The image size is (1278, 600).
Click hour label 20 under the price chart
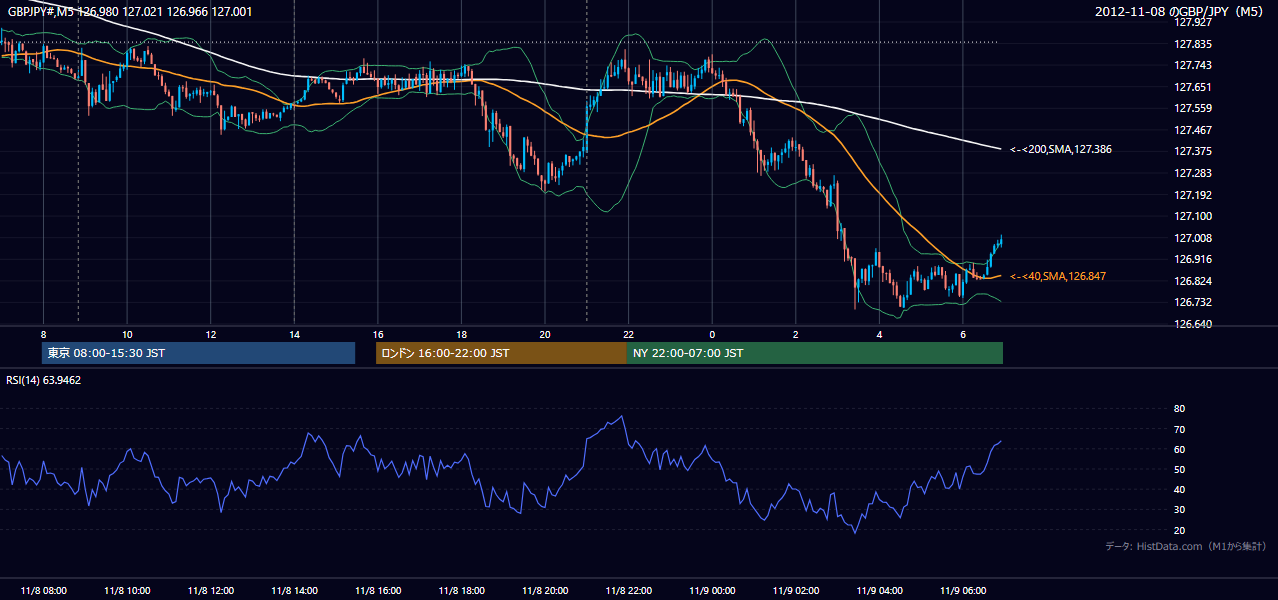coord(544,334)
